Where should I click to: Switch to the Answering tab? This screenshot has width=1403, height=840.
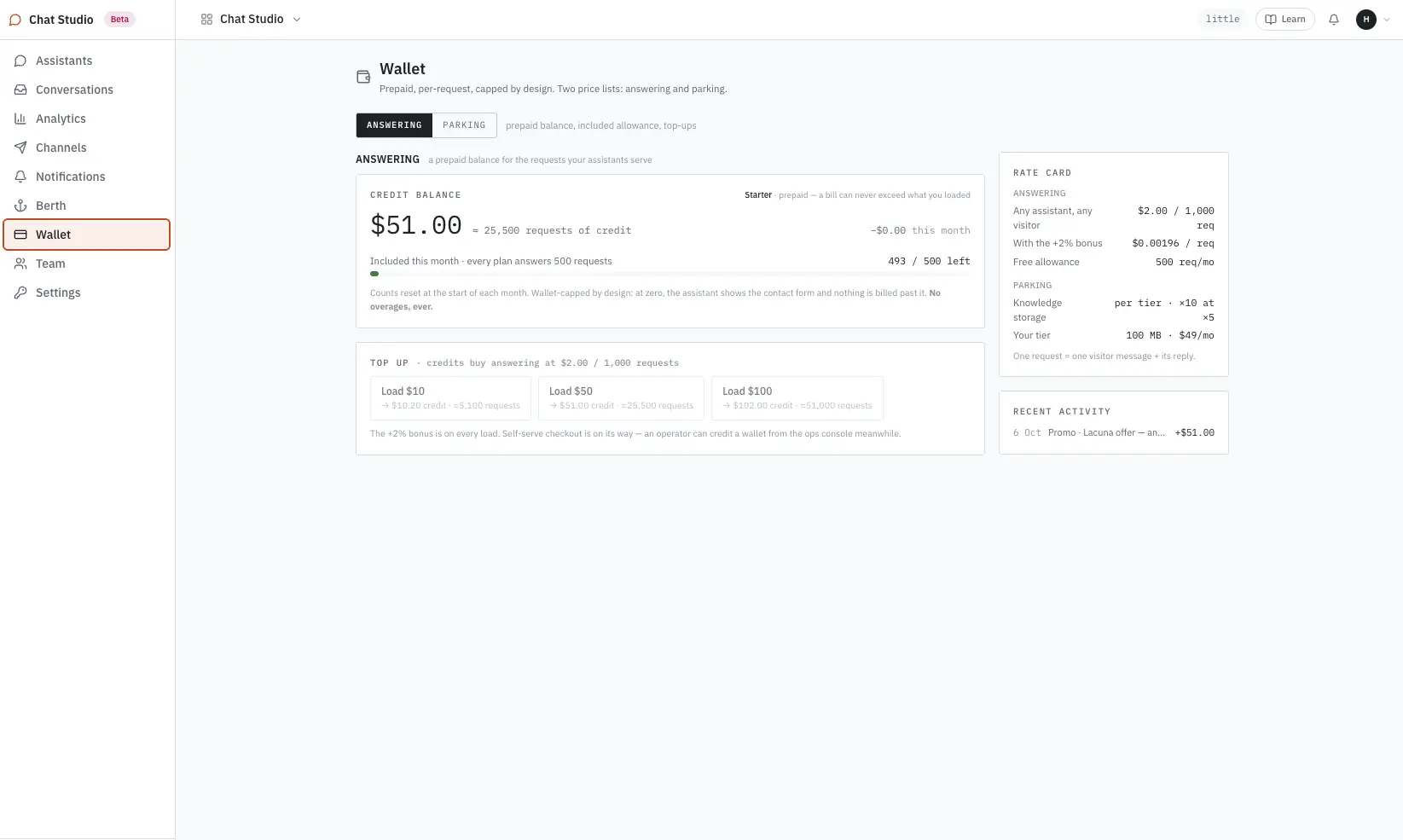pos(394,125)
